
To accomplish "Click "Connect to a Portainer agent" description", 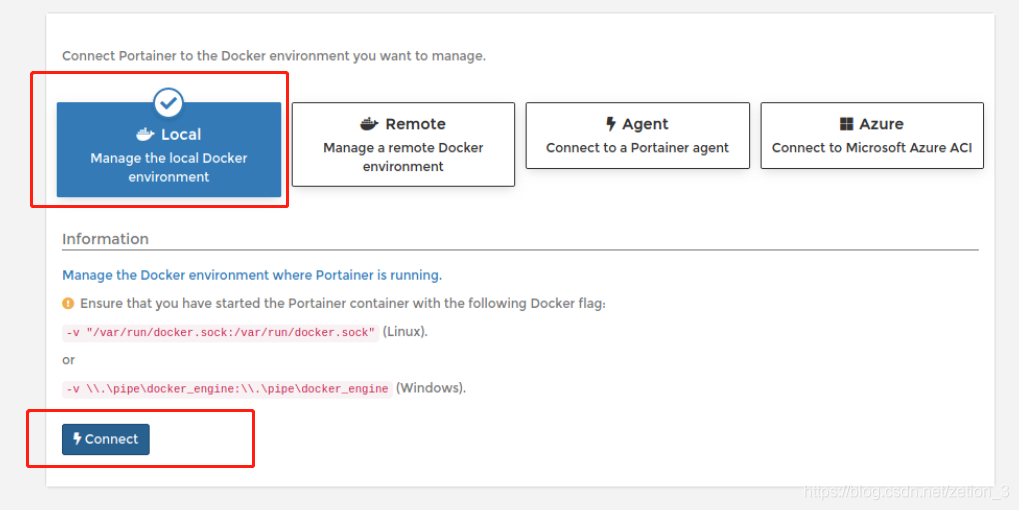I will [637, 148].
